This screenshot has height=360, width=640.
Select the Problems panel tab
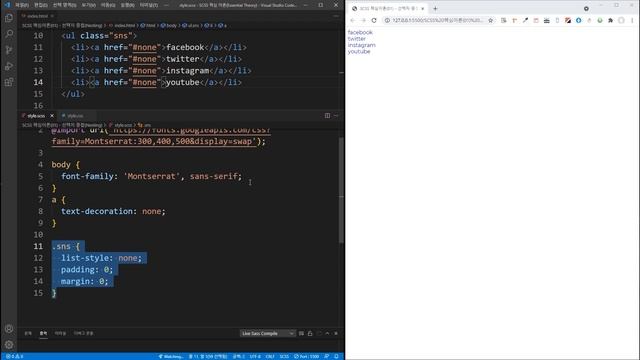[x=28, y=333]
